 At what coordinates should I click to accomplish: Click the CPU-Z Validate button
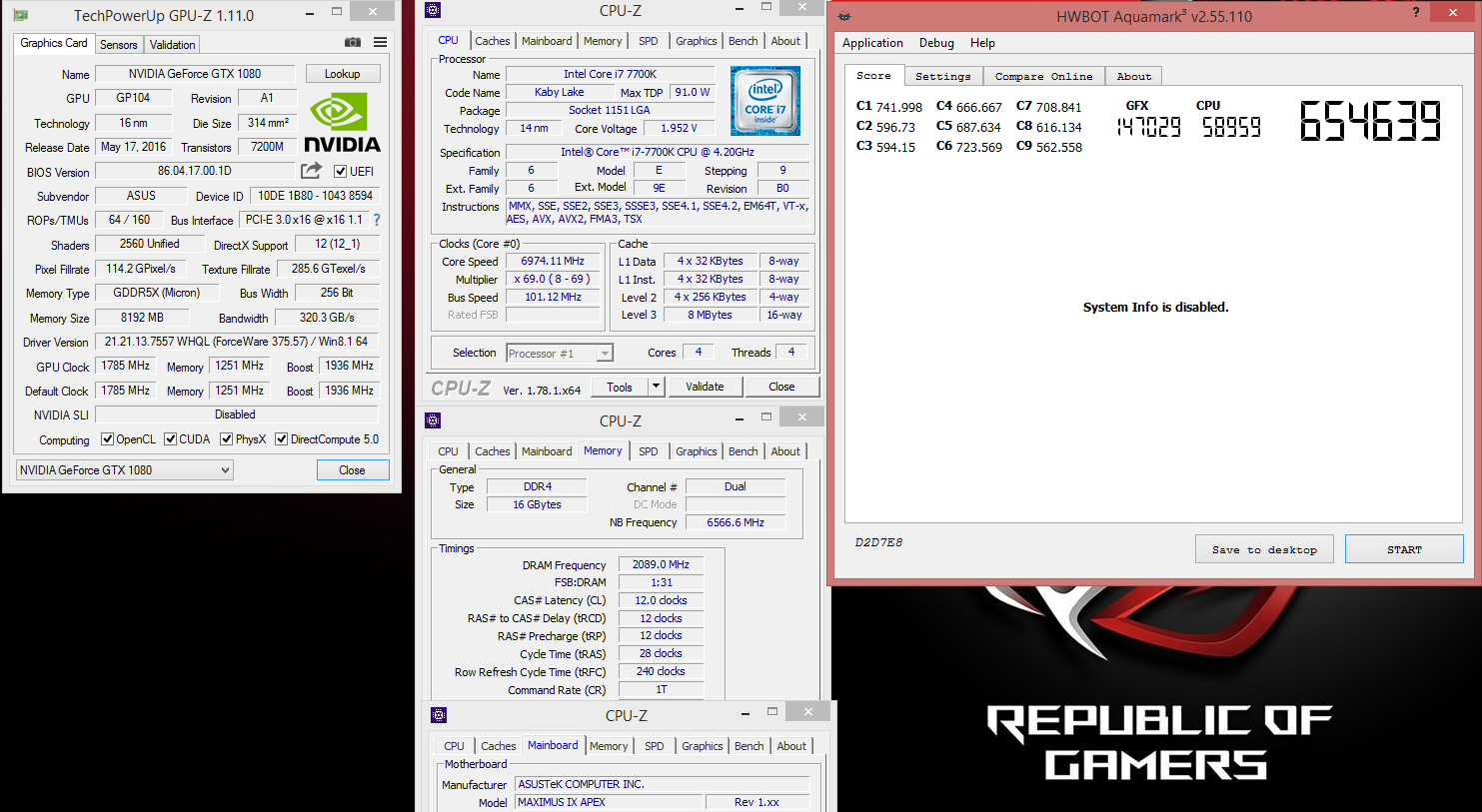pyautogui.click(x=705, y=387)
